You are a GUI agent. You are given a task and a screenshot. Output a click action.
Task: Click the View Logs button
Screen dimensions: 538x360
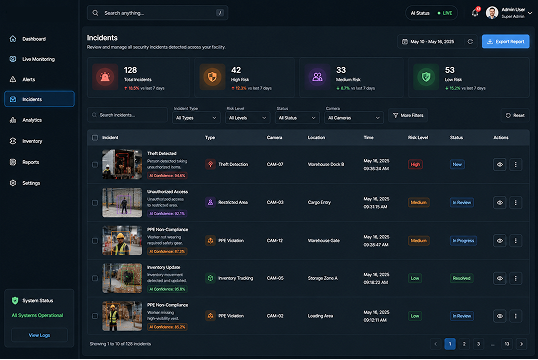coord(39,335)
